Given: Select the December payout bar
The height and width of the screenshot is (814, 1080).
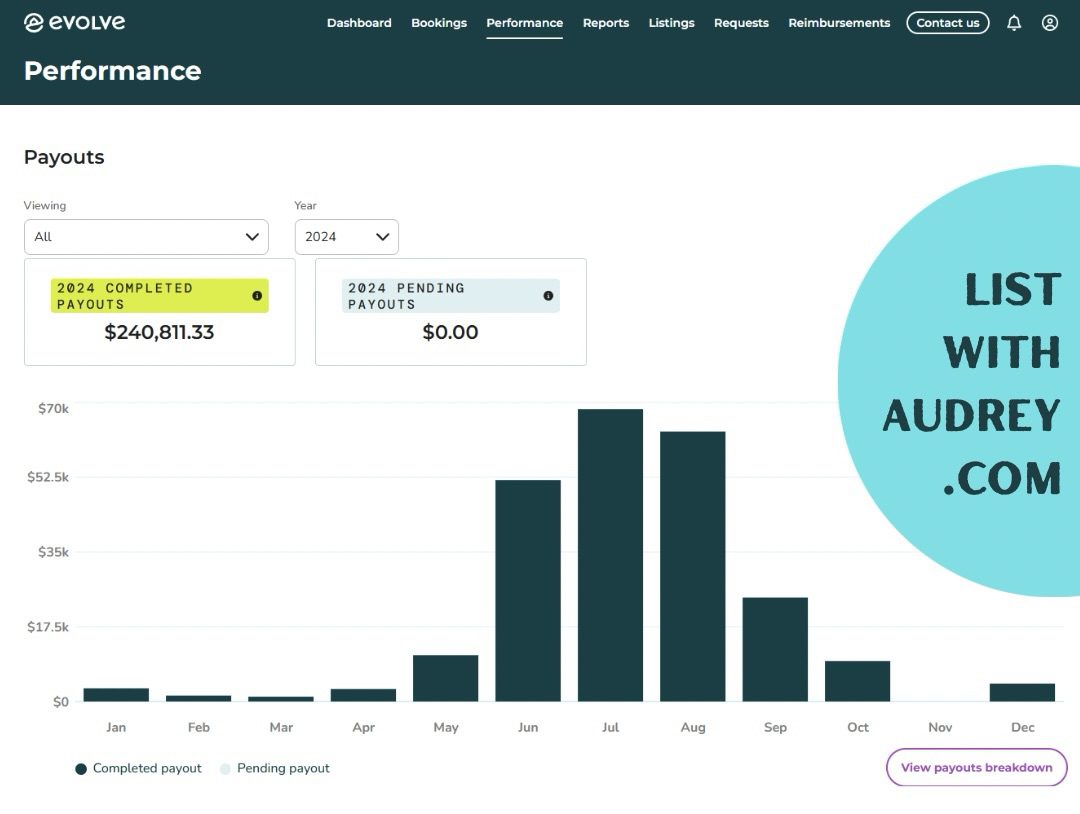Looking at the screenshot, I should (x=1022, y=692).
